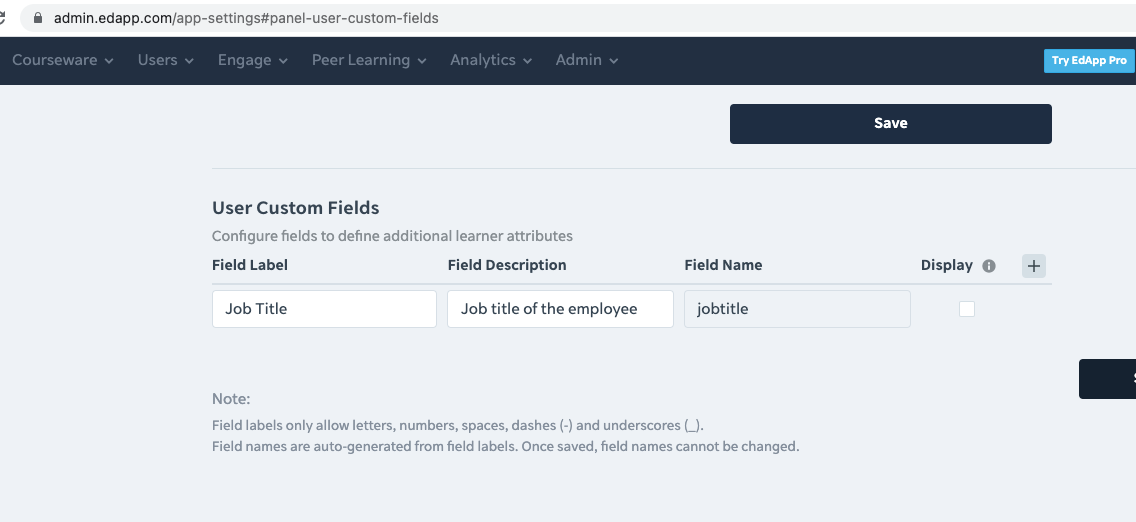1136x522 pixels.
Task: Open the Engage dropdown menu
Action: point(253,60)
